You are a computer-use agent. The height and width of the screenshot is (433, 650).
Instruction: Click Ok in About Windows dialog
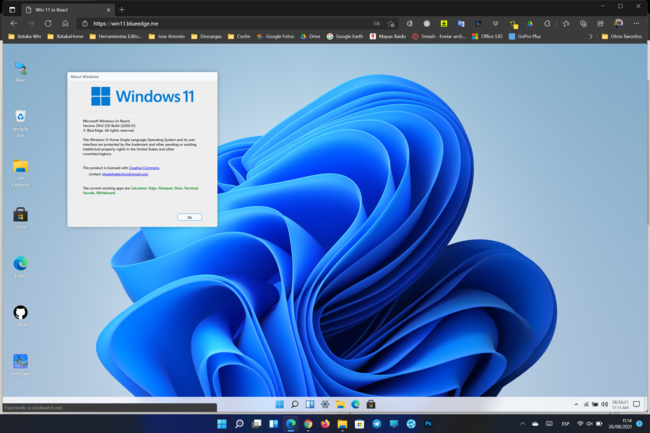(189, 217)
